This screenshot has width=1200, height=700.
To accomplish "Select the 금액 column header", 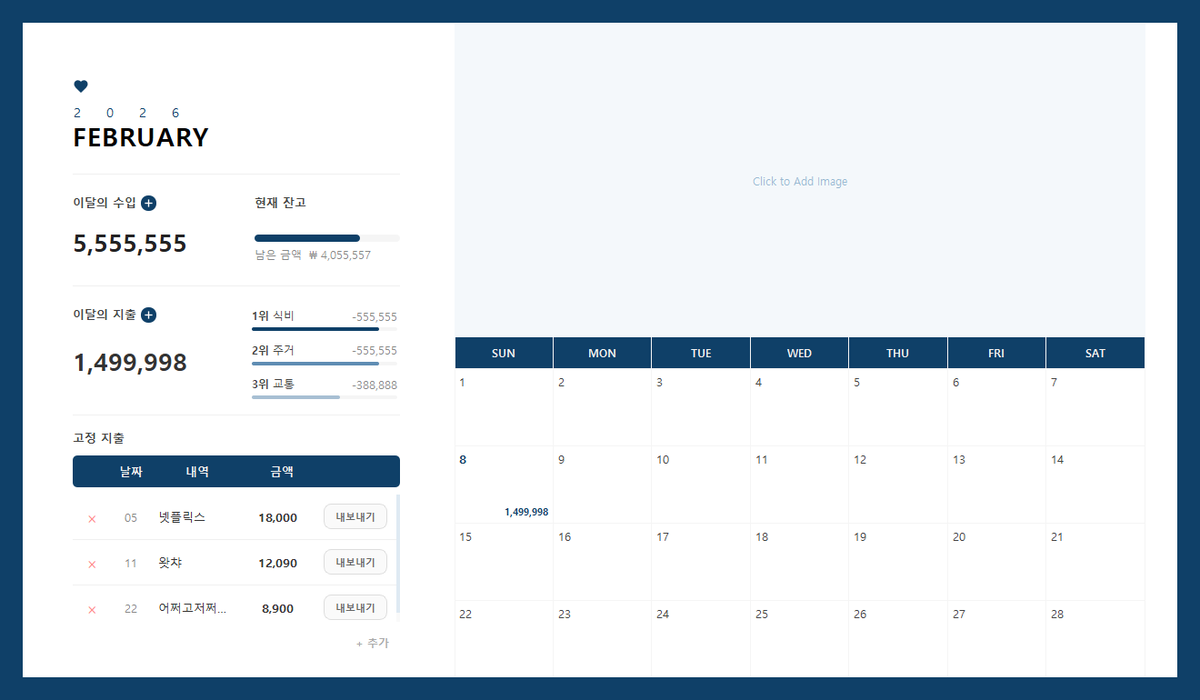I will point(282,472).
